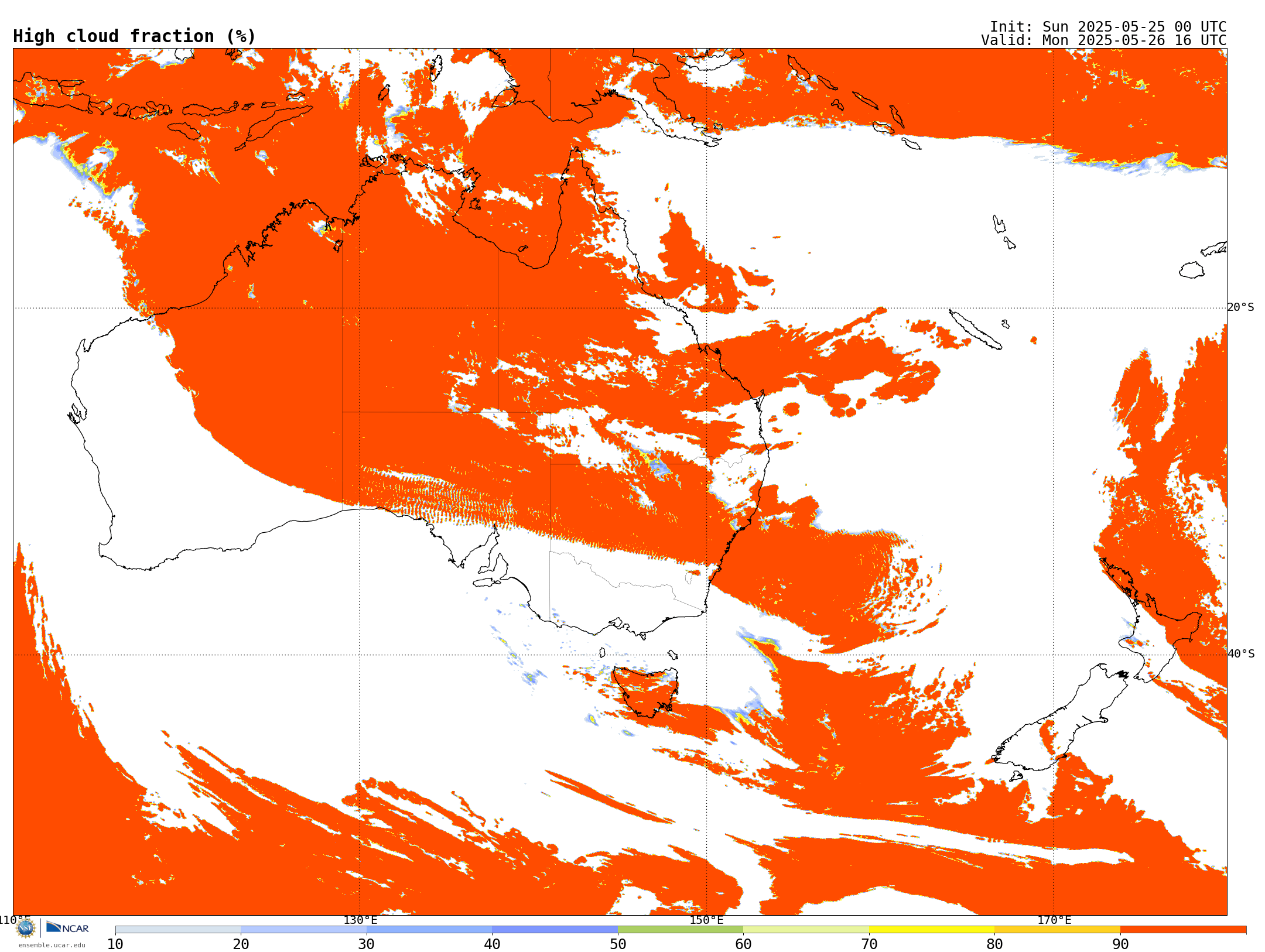Click colorbar tick label 80
This screenshot has width=1265, height=952.
pos(994,944)
